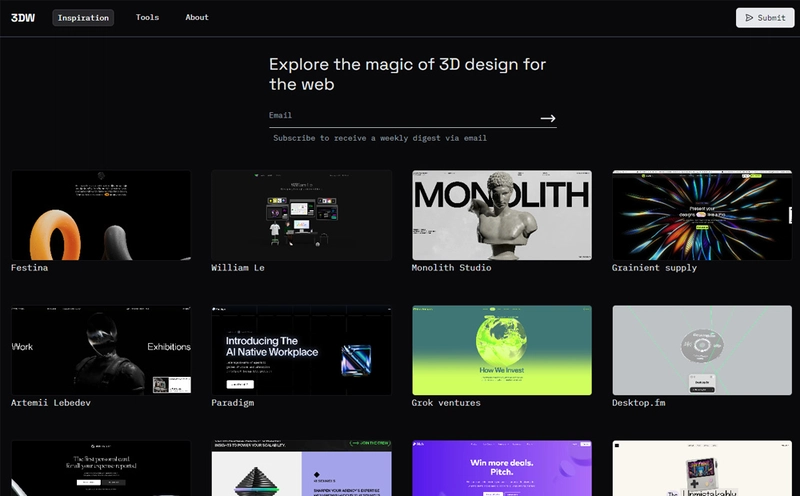This screenshot has width=800, height=496.
Task: Click the 3DW logo
Action: click(23, 18)
